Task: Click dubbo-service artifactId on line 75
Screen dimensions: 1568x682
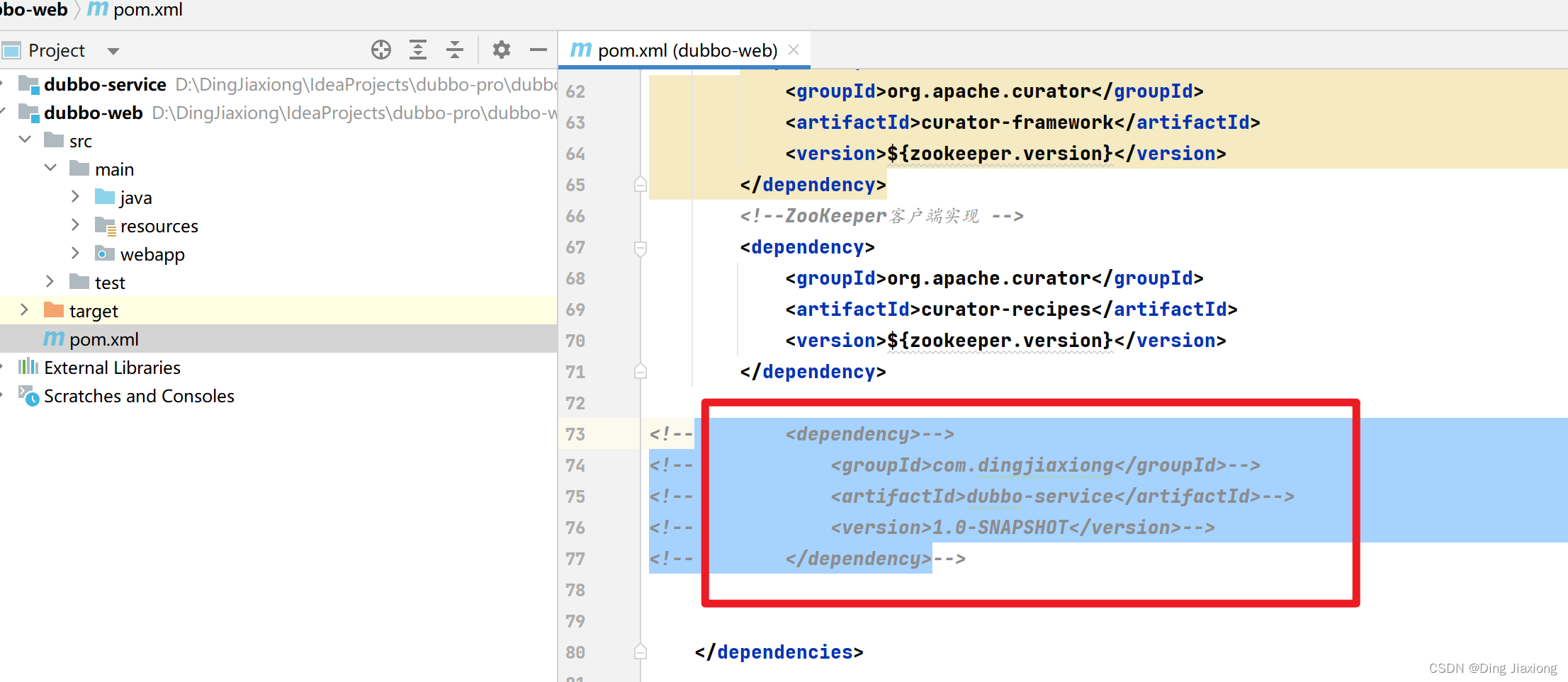Action: 1040,496
